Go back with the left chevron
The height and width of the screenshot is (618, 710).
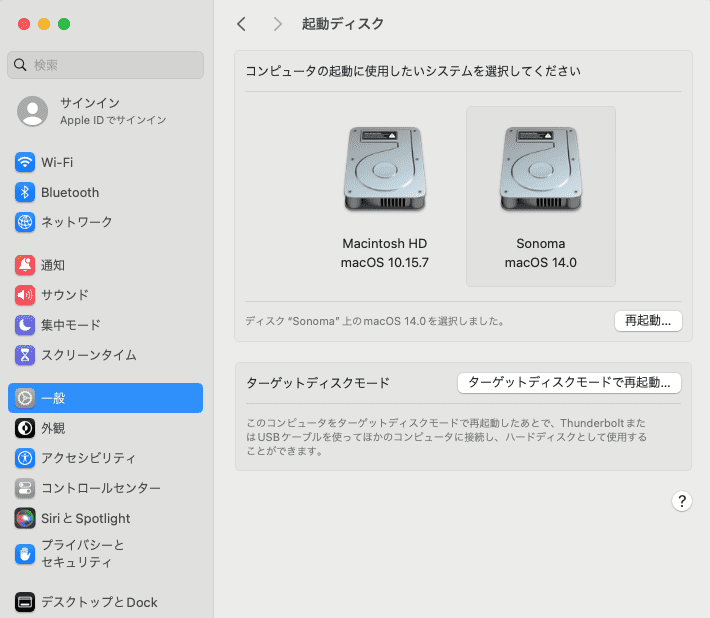point(241,24)
